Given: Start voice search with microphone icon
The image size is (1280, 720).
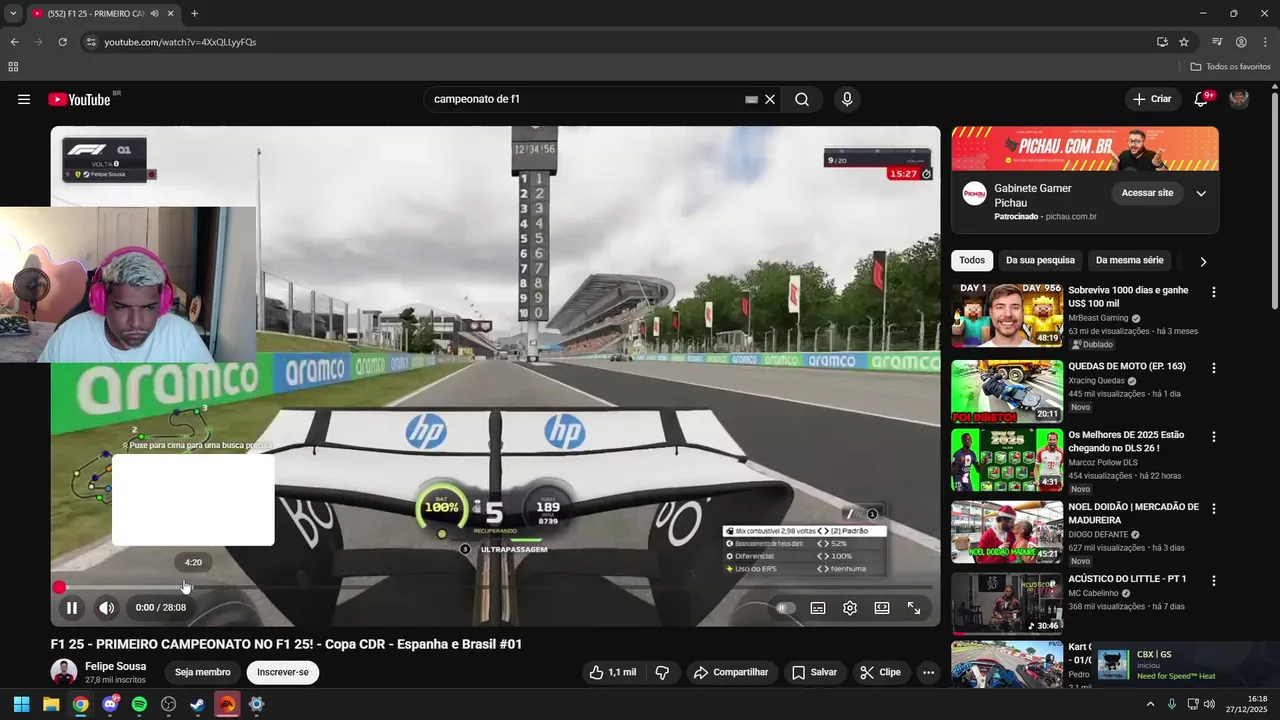Looking at the screenshot, I should tap(847, 99).
